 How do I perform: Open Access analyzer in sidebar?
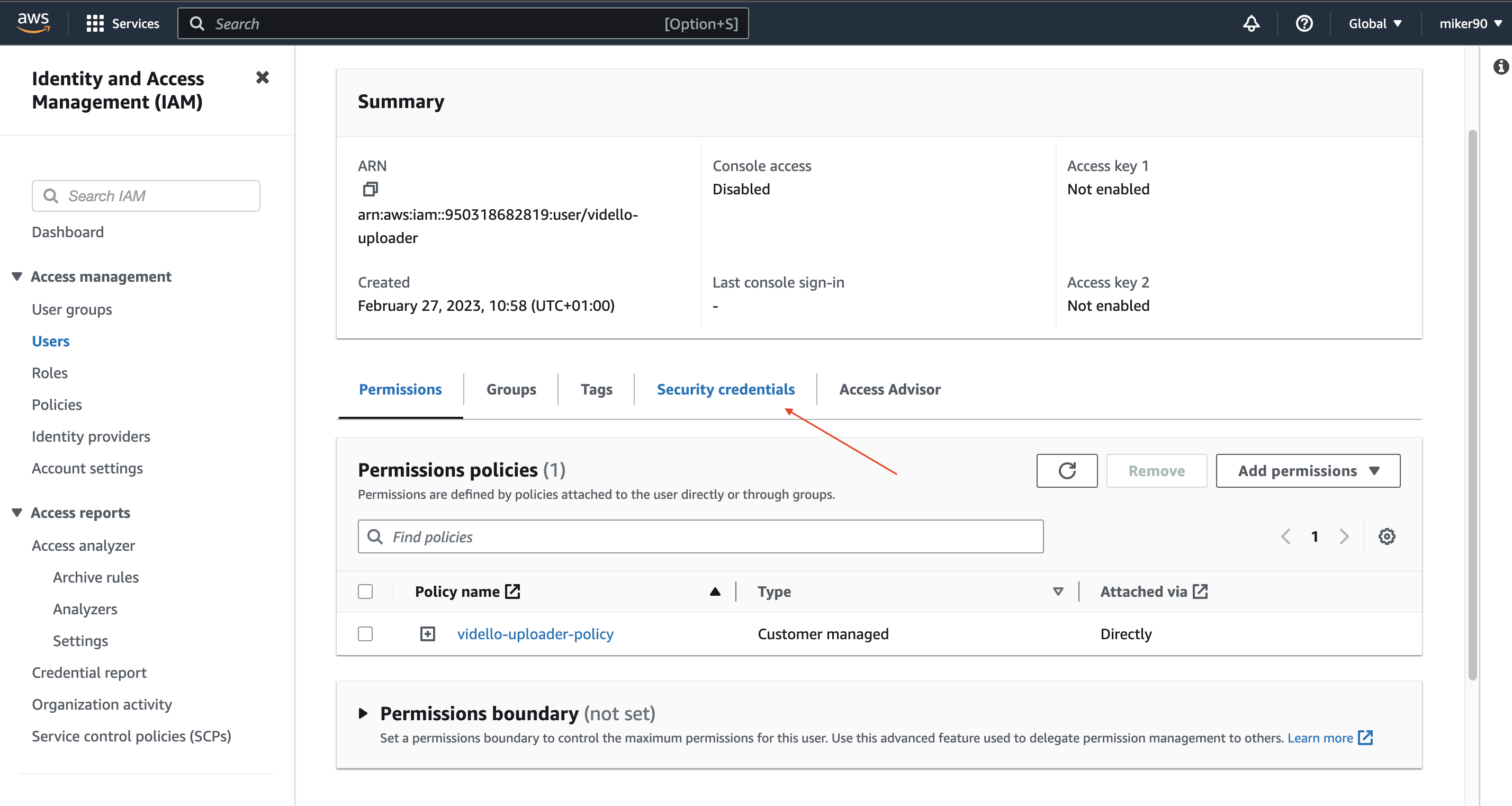point(83,545)
